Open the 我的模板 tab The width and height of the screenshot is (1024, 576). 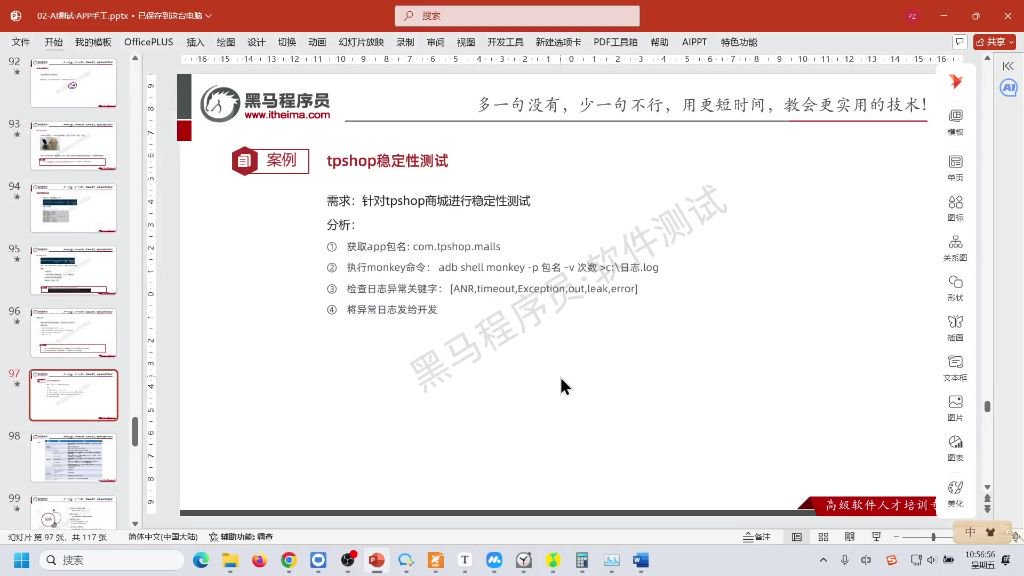coord(93,42)
